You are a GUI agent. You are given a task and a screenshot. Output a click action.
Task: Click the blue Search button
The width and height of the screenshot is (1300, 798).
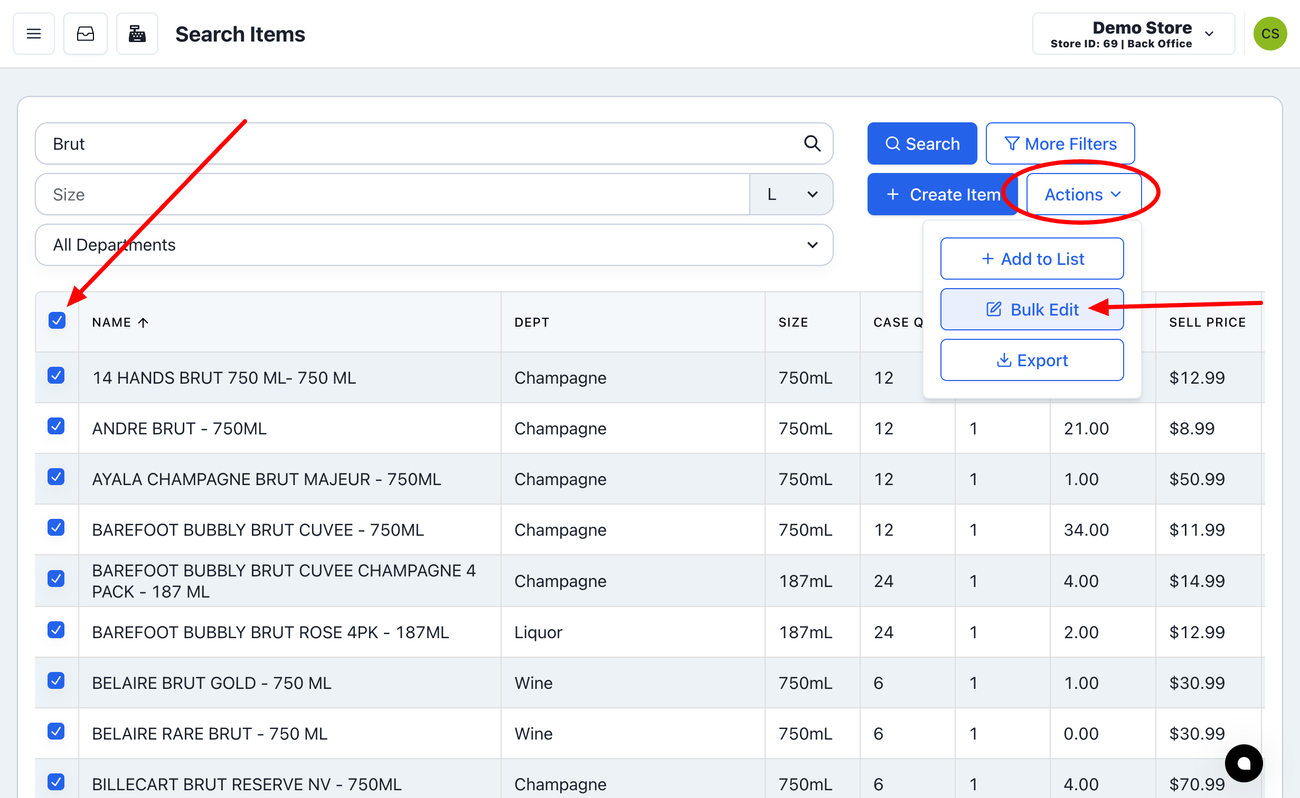(922, 144)
